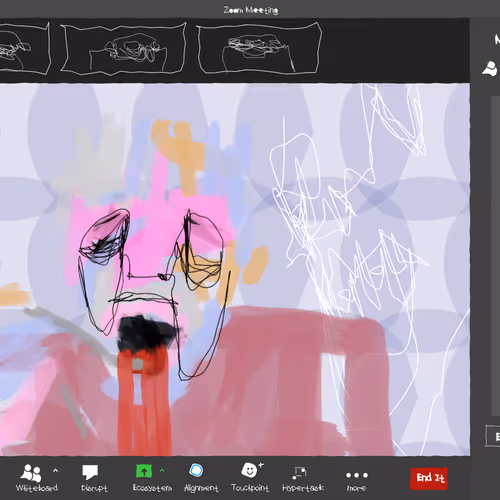The height and width of the screenshot is (500, 500).
Task: Select the middle participant thumbnail
Action: 123,48
